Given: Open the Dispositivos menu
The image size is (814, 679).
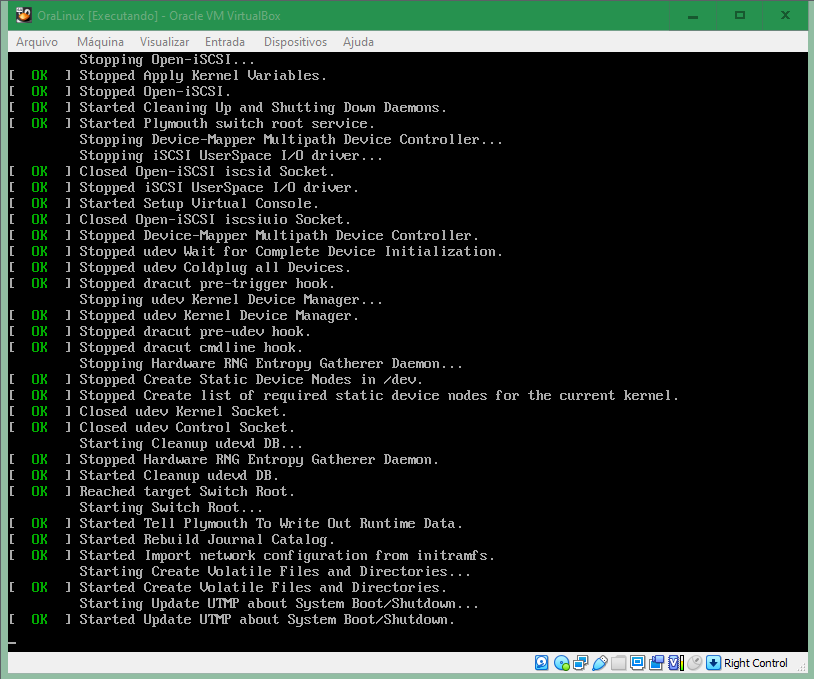Looking at the screenshot, I should pos(295,42).
